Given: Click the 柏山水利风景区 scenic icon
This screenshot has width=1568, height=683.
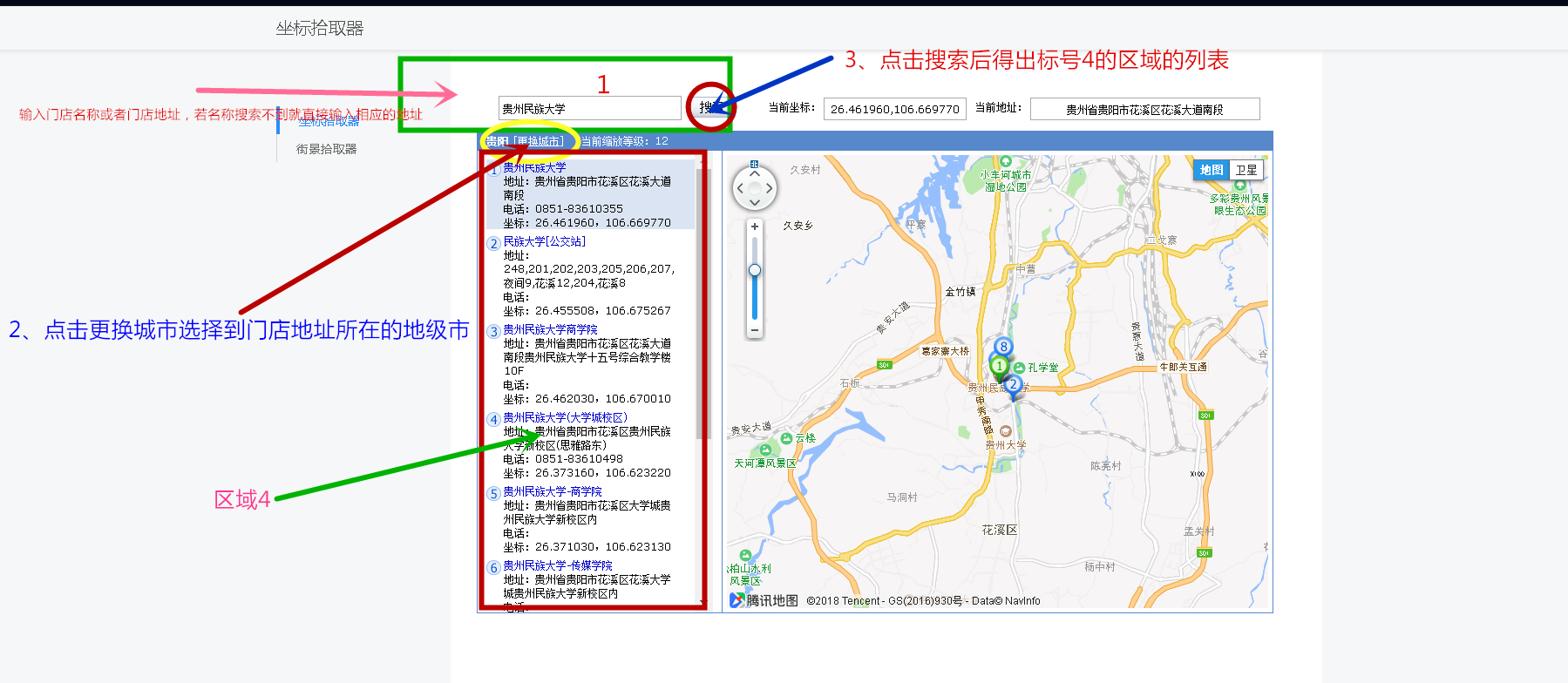Looking at the screenshot, I should (745, 555).
